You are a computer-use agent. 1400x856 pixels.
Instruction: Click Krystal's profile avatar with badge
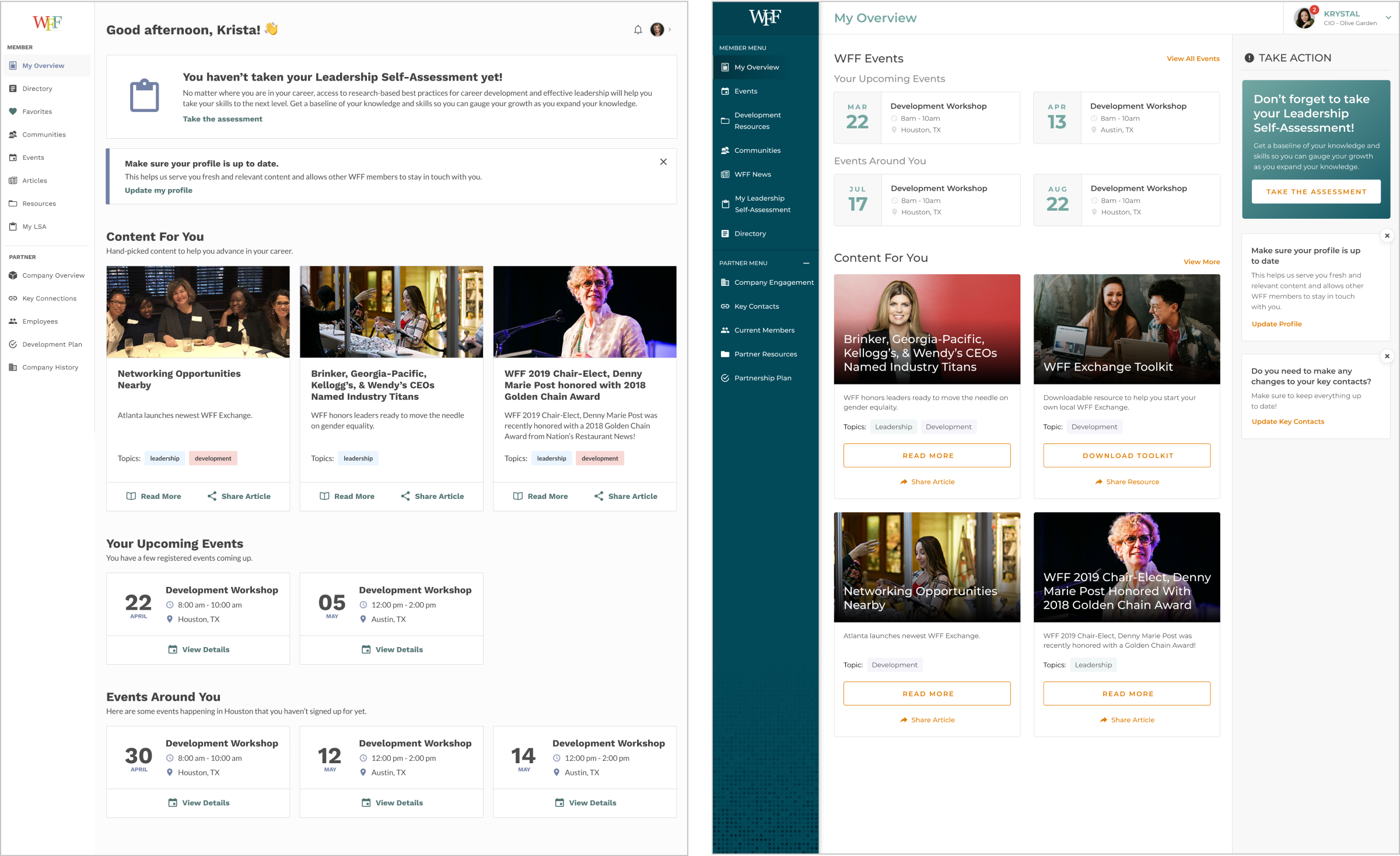click(x=1304, y=18)
